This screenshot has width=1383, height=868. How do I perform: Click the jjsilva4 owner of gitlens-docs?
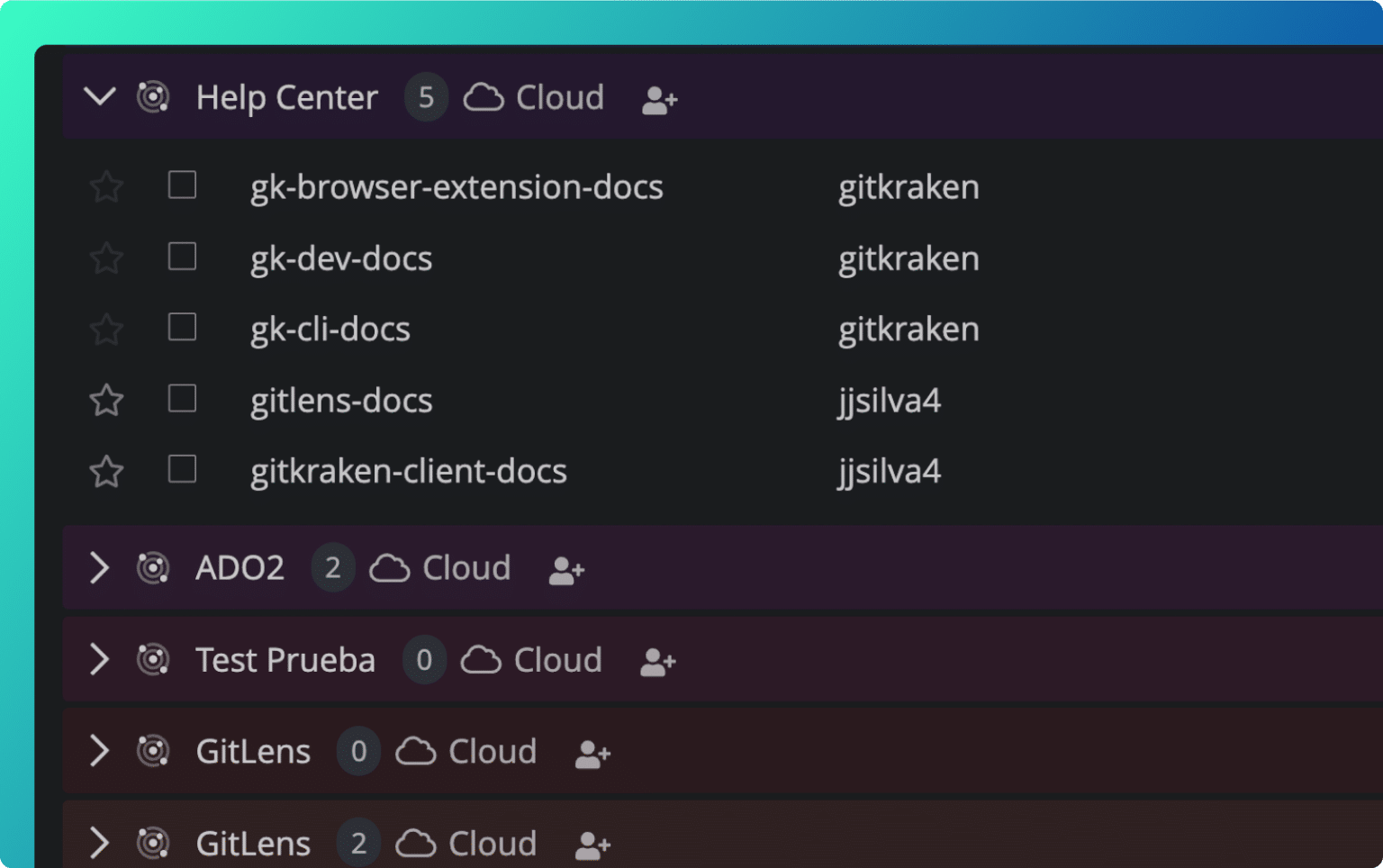click(x=889, y=400)
